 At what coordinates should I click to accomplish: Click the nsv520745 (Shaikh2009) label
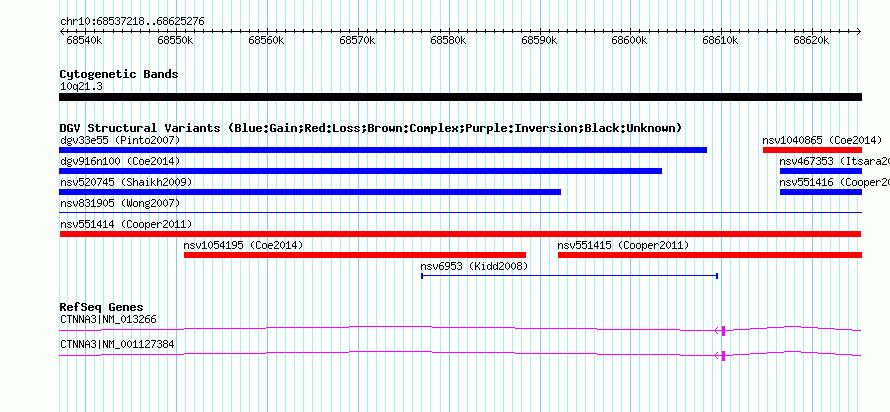(126, 182)
